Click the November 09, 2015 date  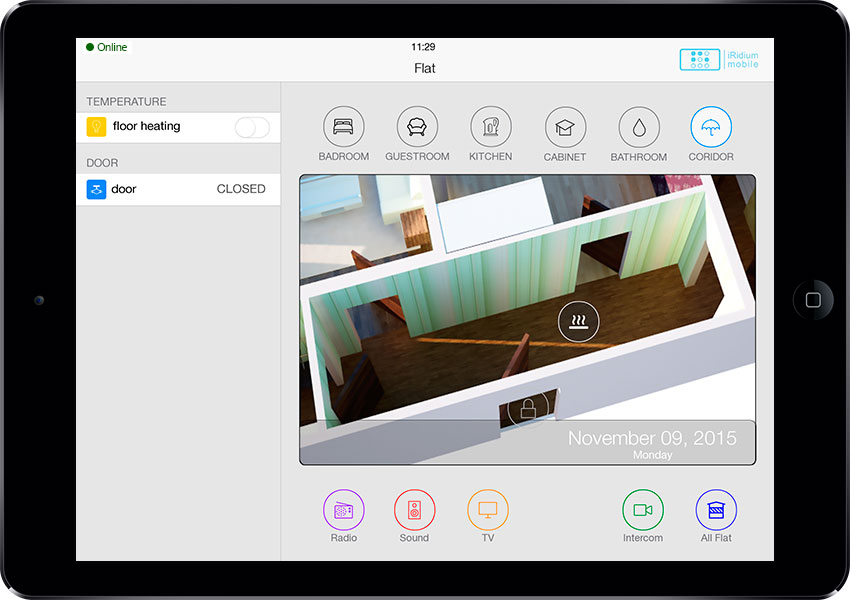pyautogui.click(x=652, y=438)
